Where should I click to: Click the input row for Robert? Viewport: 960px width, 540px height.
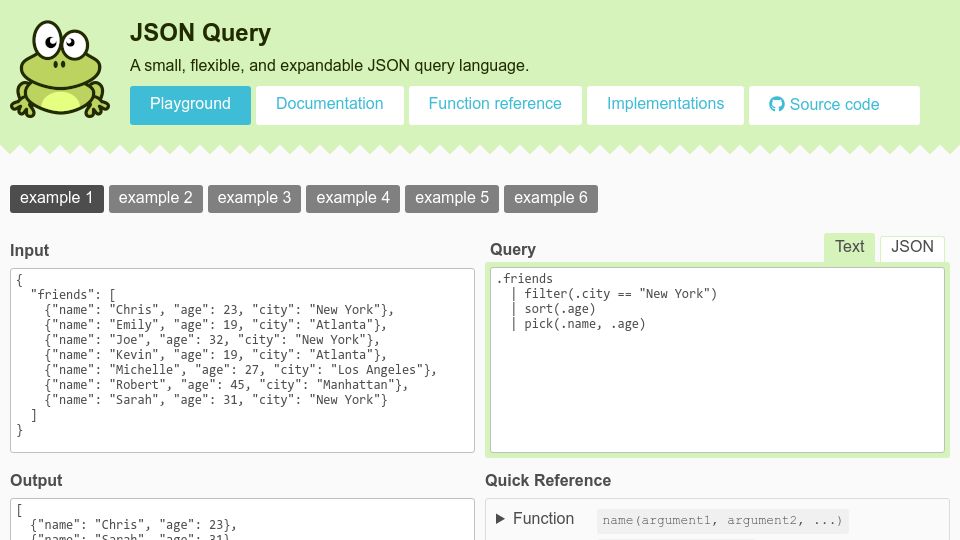(x=226, y=385)
